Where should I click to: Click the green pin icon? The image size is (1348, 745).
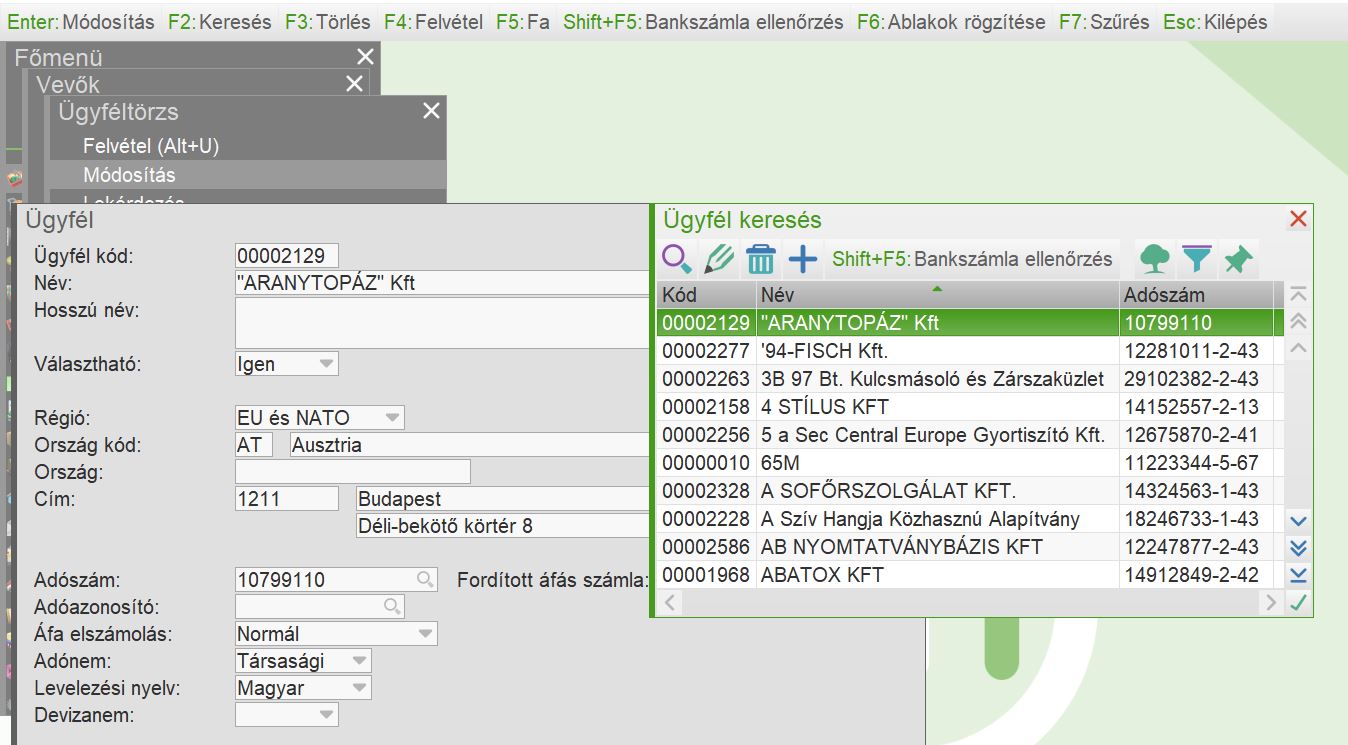coord(1238,260)
